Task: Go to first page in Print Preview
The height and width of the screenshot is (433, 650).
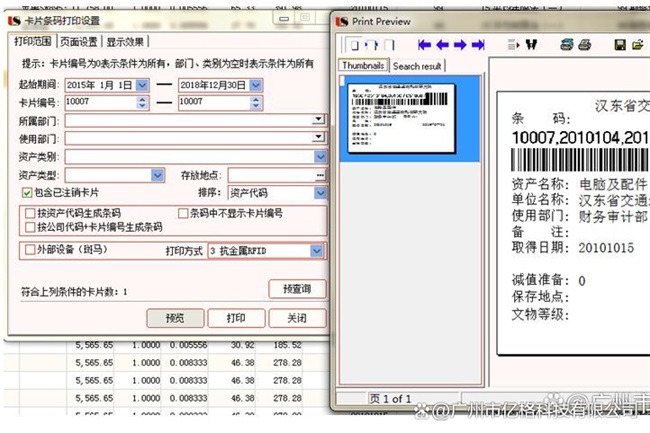Action: [424, 45]
